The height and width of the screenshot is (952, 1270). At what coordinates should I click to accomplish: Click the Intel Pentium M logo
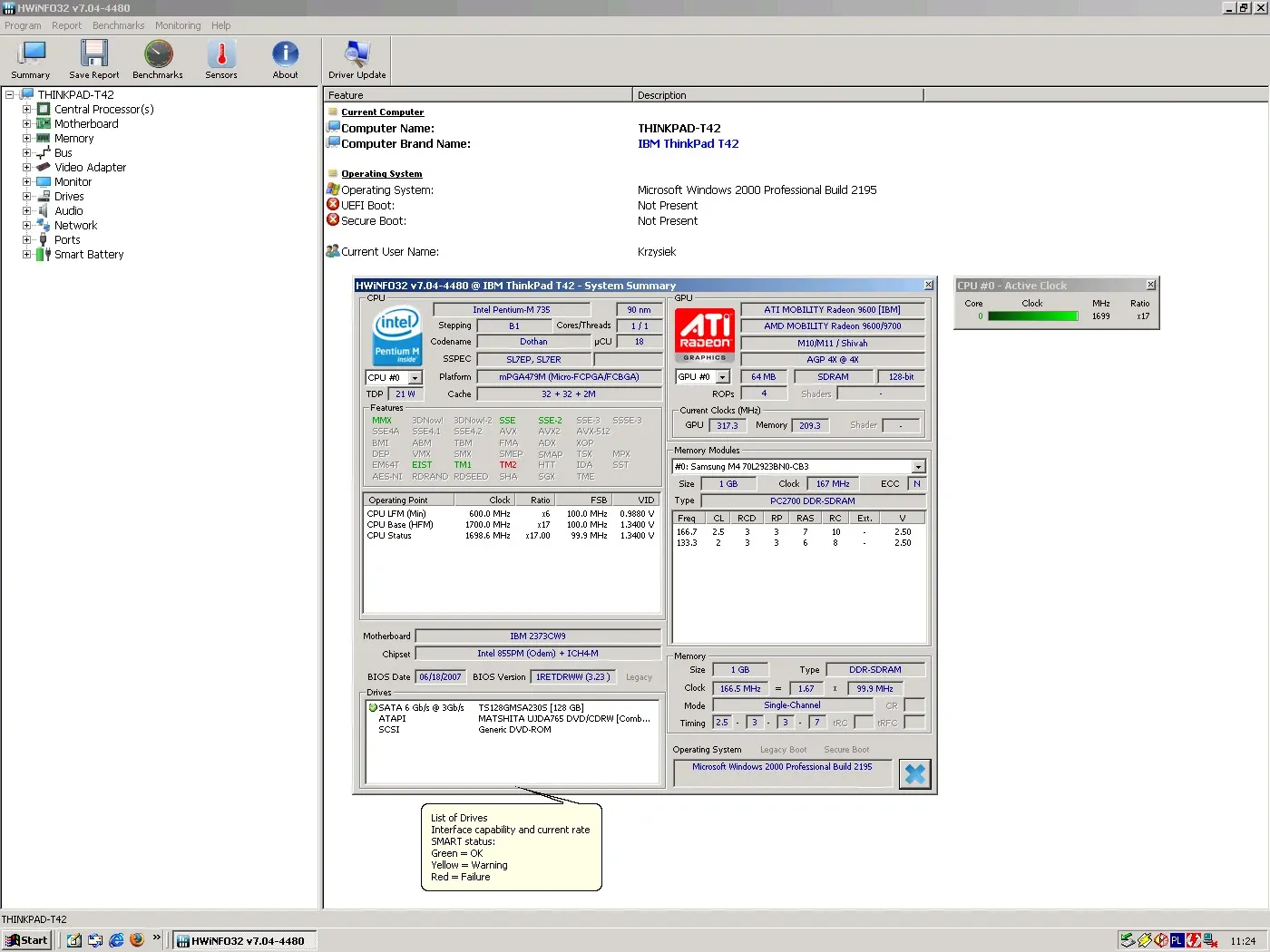point(397,336)
